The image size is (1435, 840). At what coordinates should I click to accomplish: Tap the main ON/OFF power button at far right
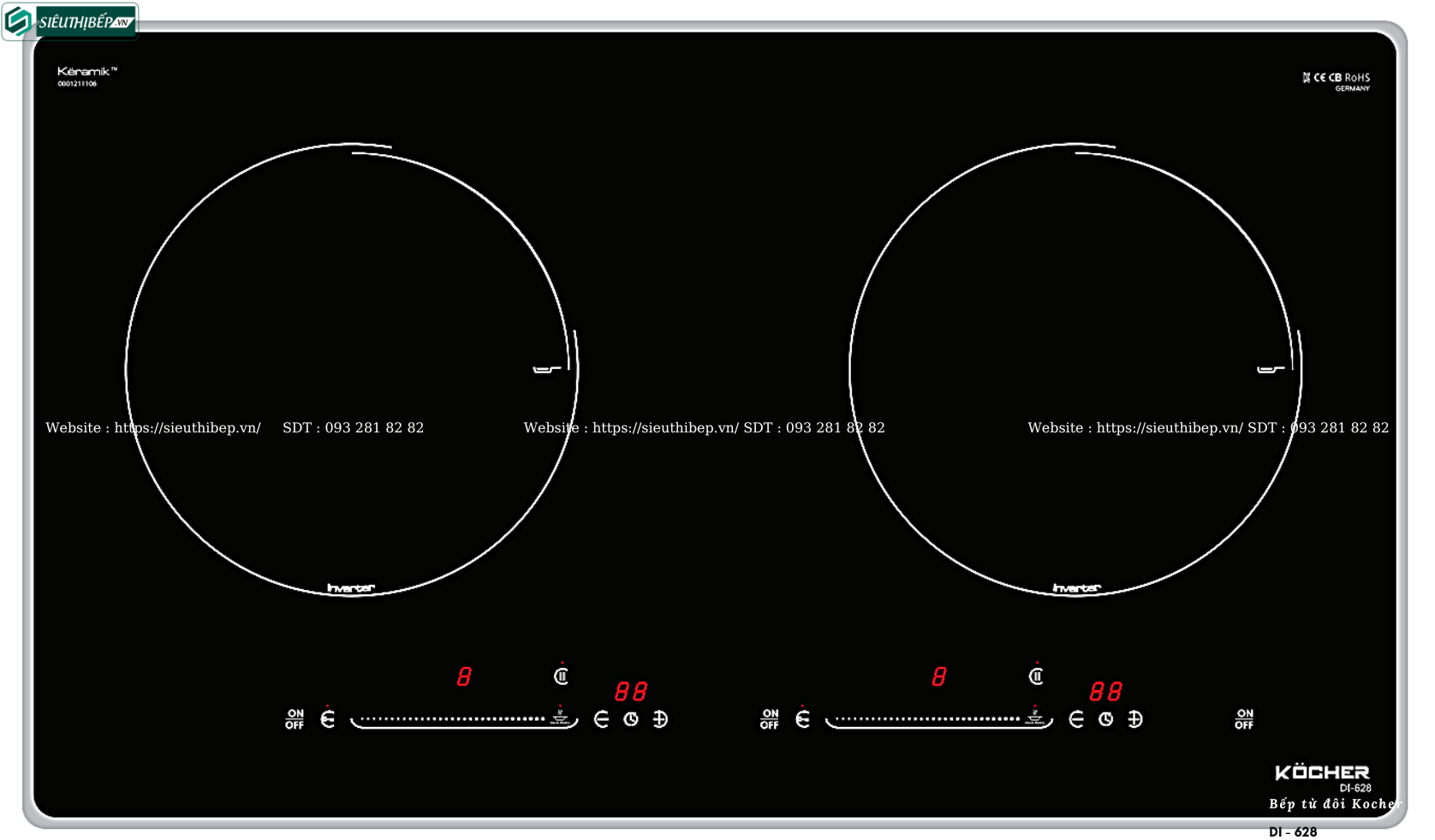click(1244, 719)
